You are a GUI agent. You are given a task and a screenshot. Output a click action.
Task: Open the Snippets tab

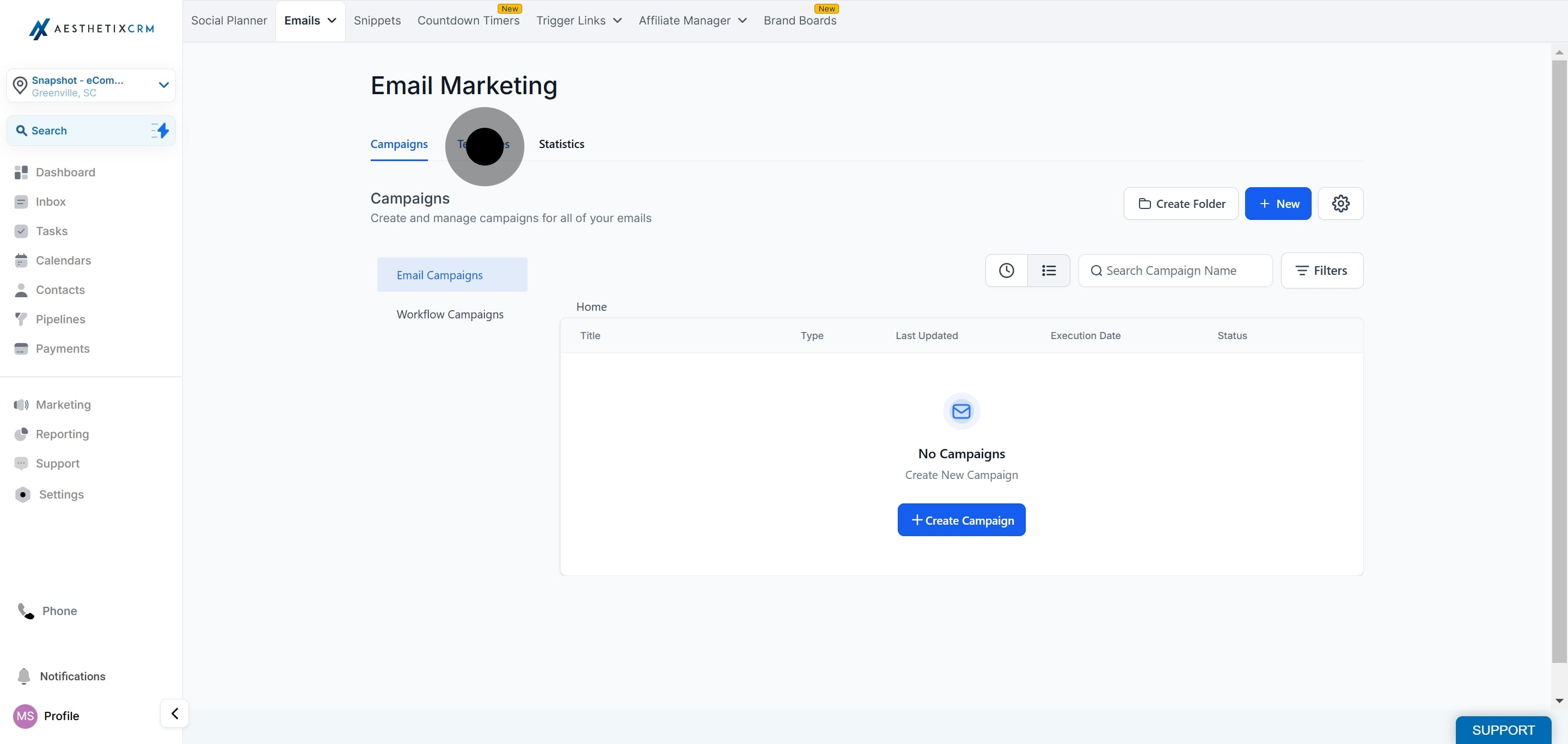[377, 21]
